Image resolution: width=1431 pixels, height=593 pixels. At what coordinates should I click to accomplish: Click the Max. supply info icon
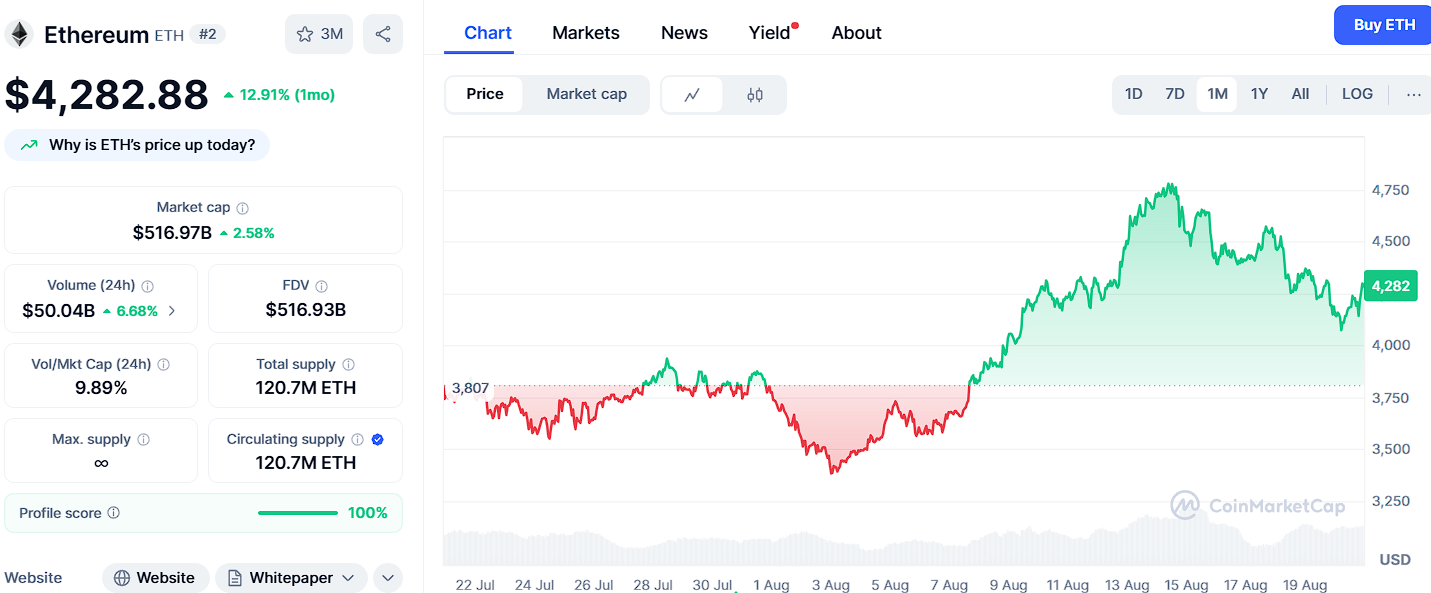click(143, 440)
